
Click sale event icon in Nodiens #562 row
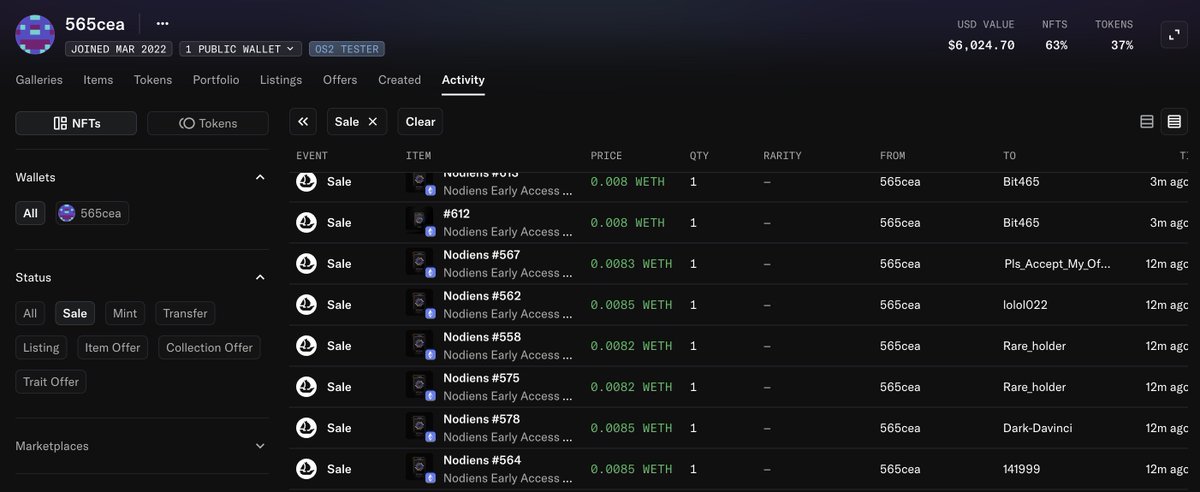pos(306,305)
